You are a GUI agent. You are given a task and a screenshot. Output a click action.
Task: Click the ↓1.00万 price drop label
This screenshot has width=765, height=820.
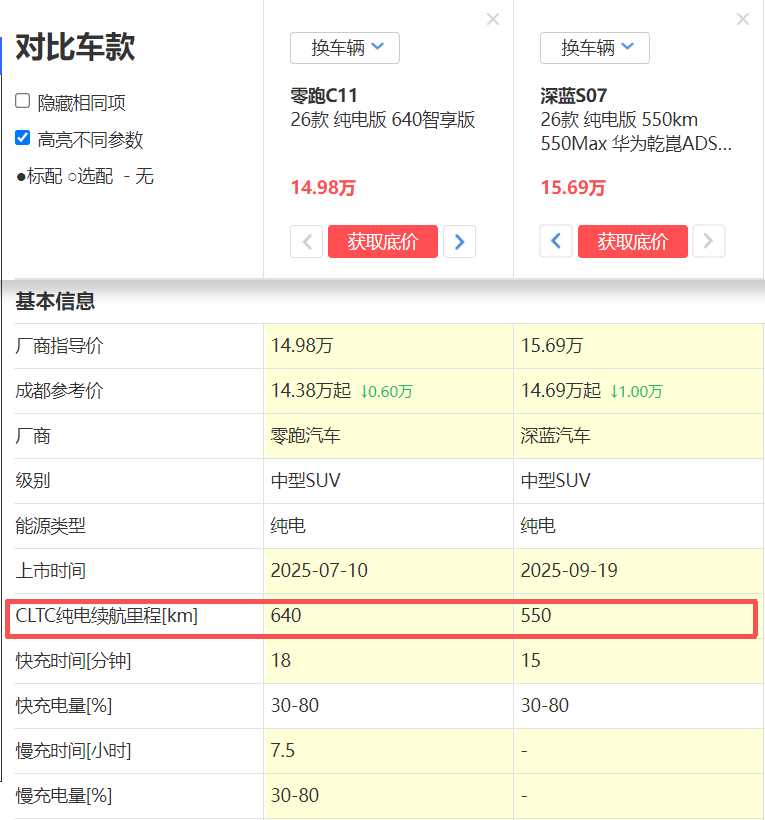[x=636, y=392]
